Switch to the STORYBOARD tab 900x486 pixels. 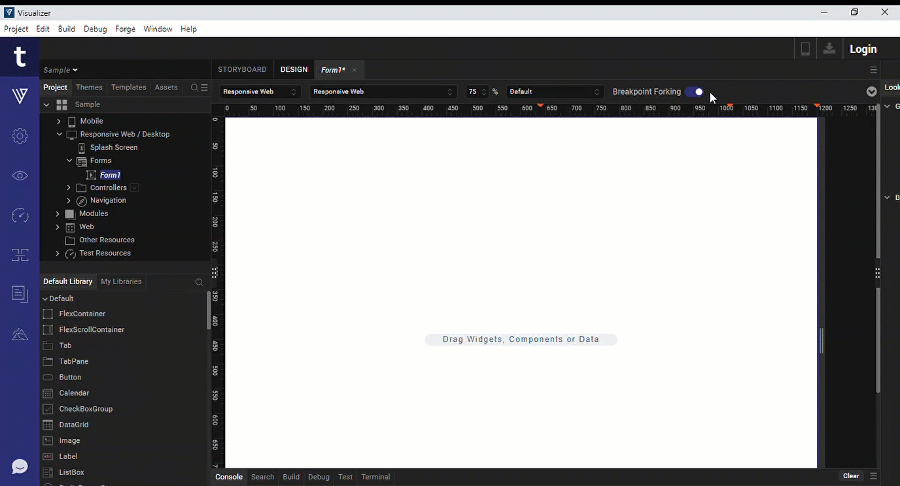(242, 70)
